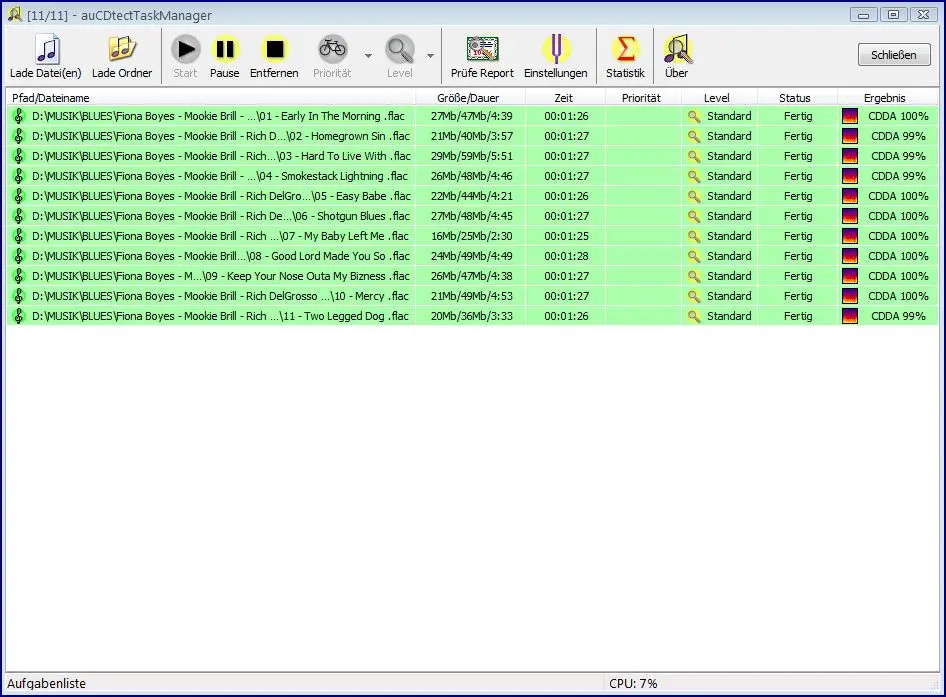Click size cell 16Mb/25Mb/2:30
This screenshot has height=697, width=946.
coord(472,236)
